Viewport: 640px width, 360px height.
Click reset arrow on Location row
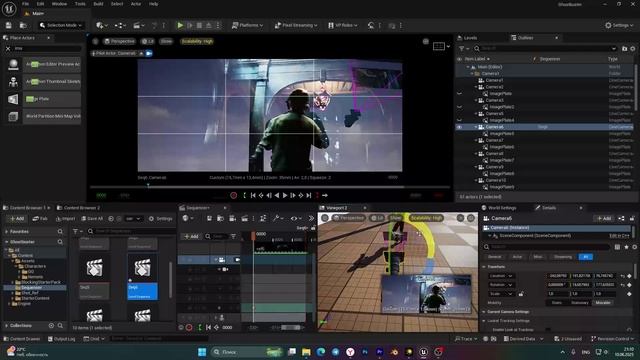[x=622, y=276]
